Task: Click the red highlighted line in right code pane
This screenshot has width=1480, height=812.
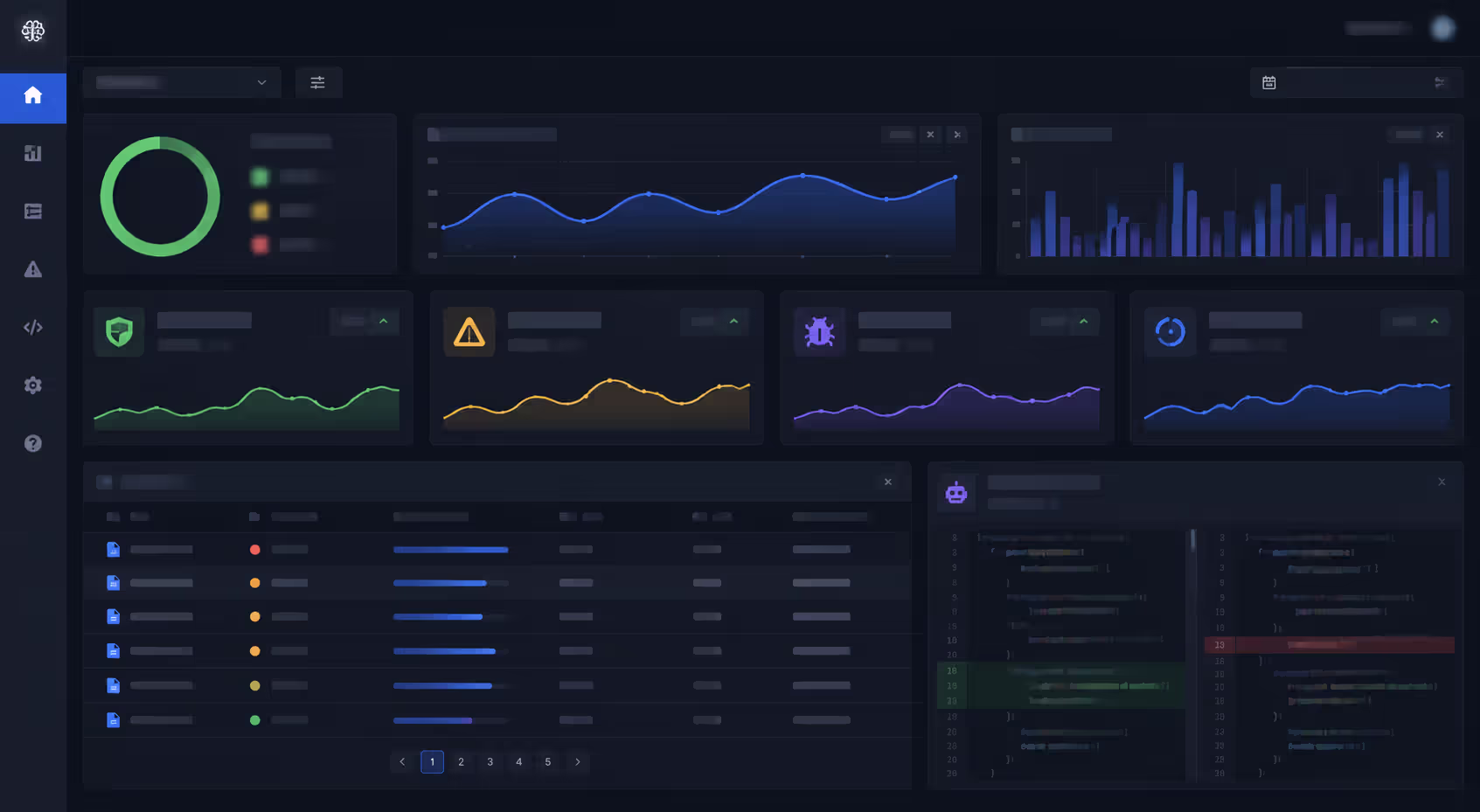Action: [x=1329, y=645]
